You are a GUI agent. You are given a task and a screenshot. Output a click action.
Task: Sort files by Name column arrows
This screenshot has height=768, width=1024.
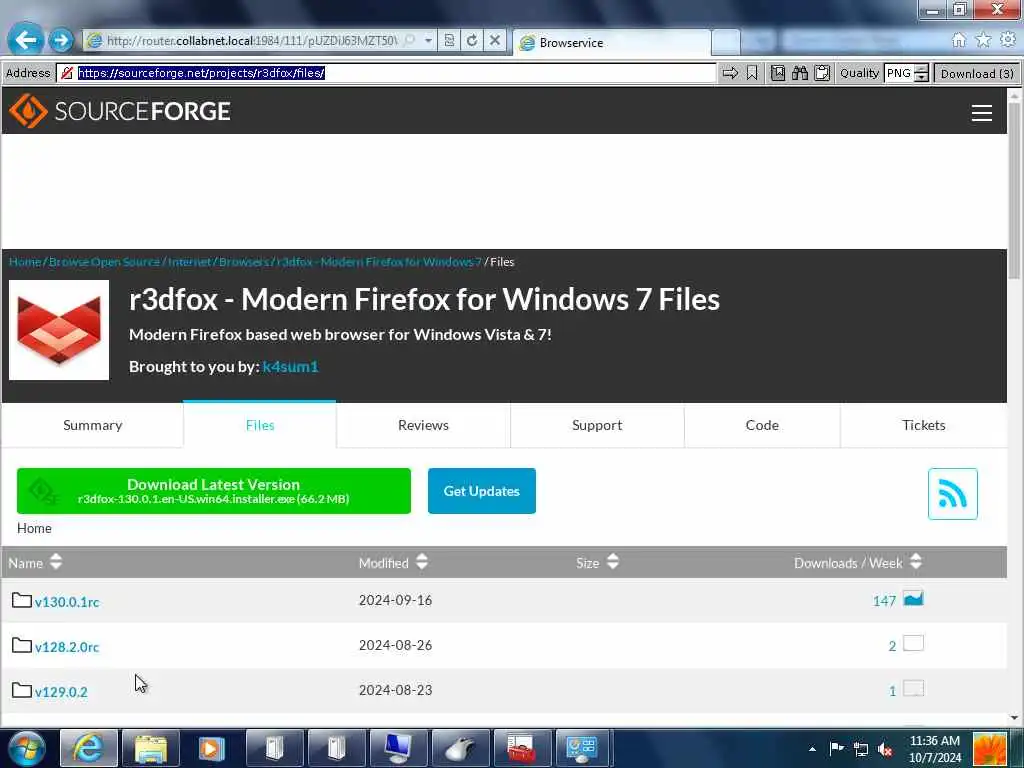[x=56, y=562]
